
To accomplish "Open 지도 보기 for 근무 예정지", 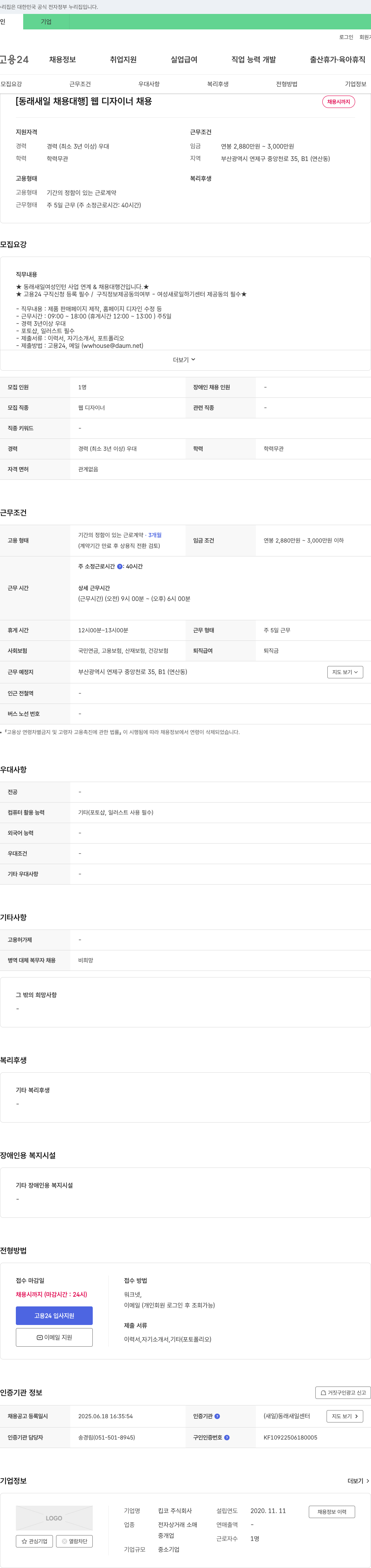I will point(345,672).
